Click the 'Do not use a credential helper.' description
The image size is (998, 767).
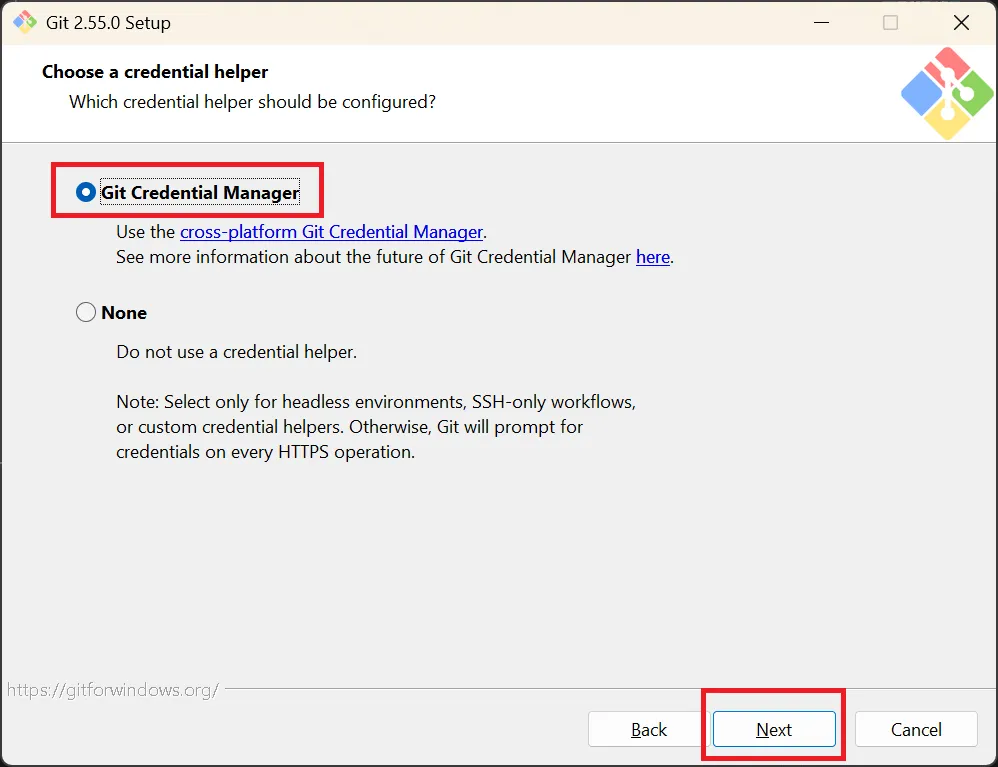coord(237,352)
